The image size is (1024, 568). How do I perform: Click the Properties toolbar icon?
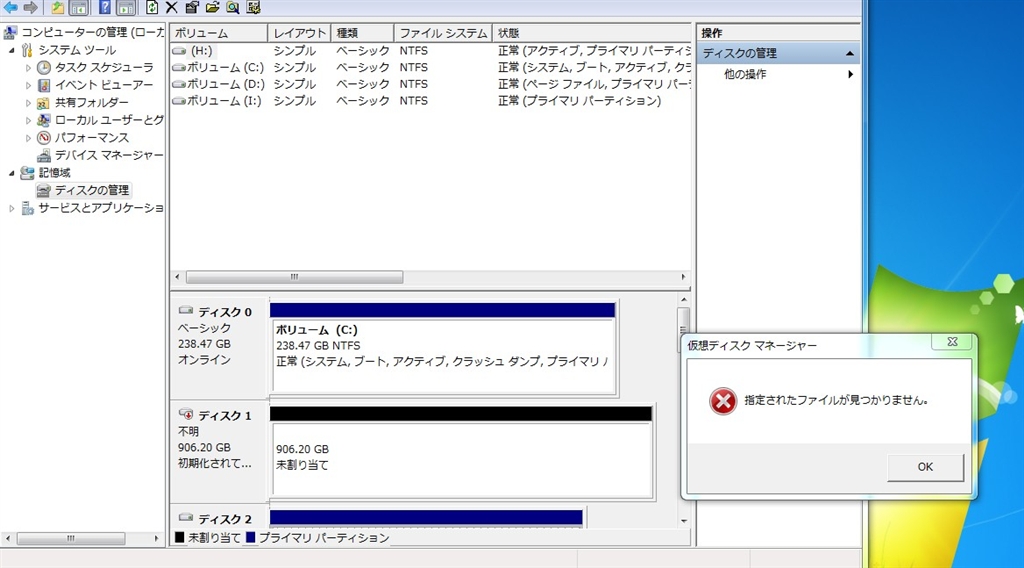click(x=192, y=7)
